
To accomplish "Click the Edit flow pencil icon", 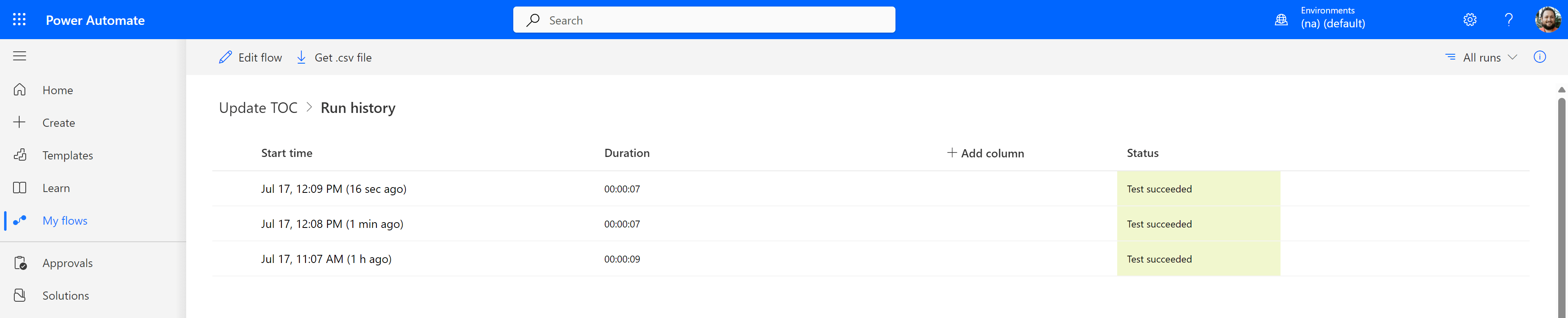I will coord(225,57).
